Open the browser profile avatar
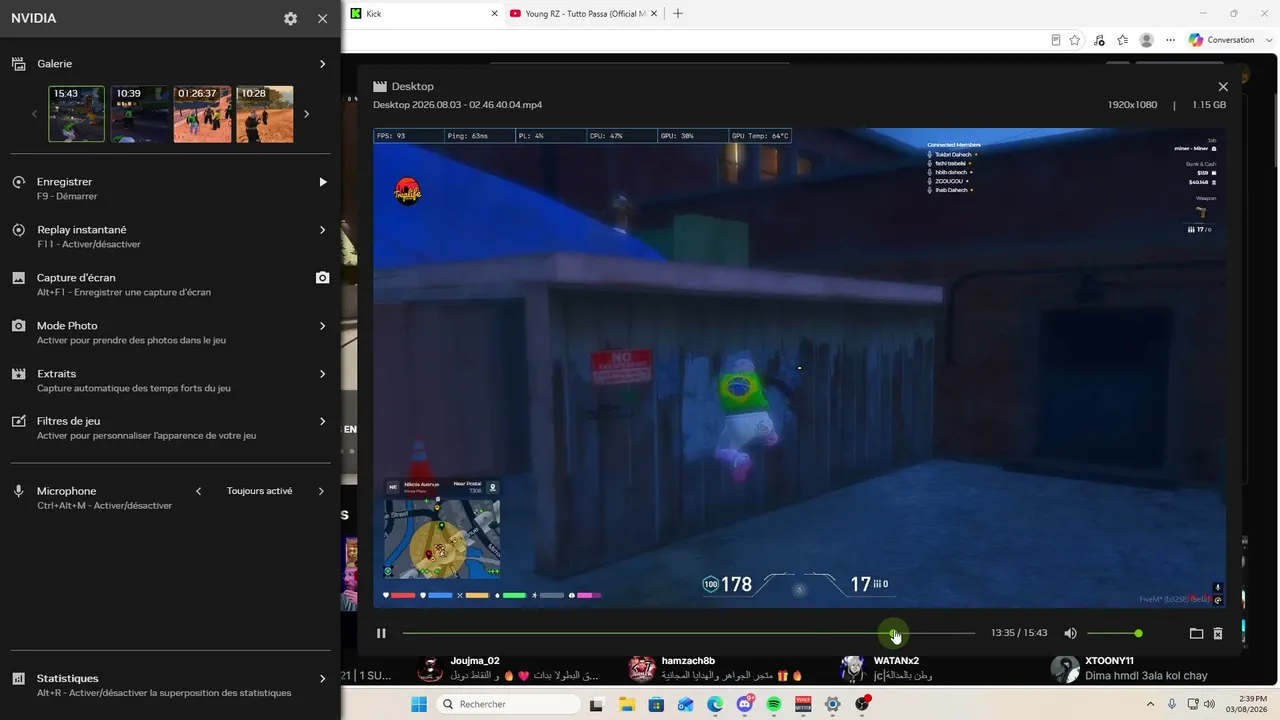 (1146, 40)
